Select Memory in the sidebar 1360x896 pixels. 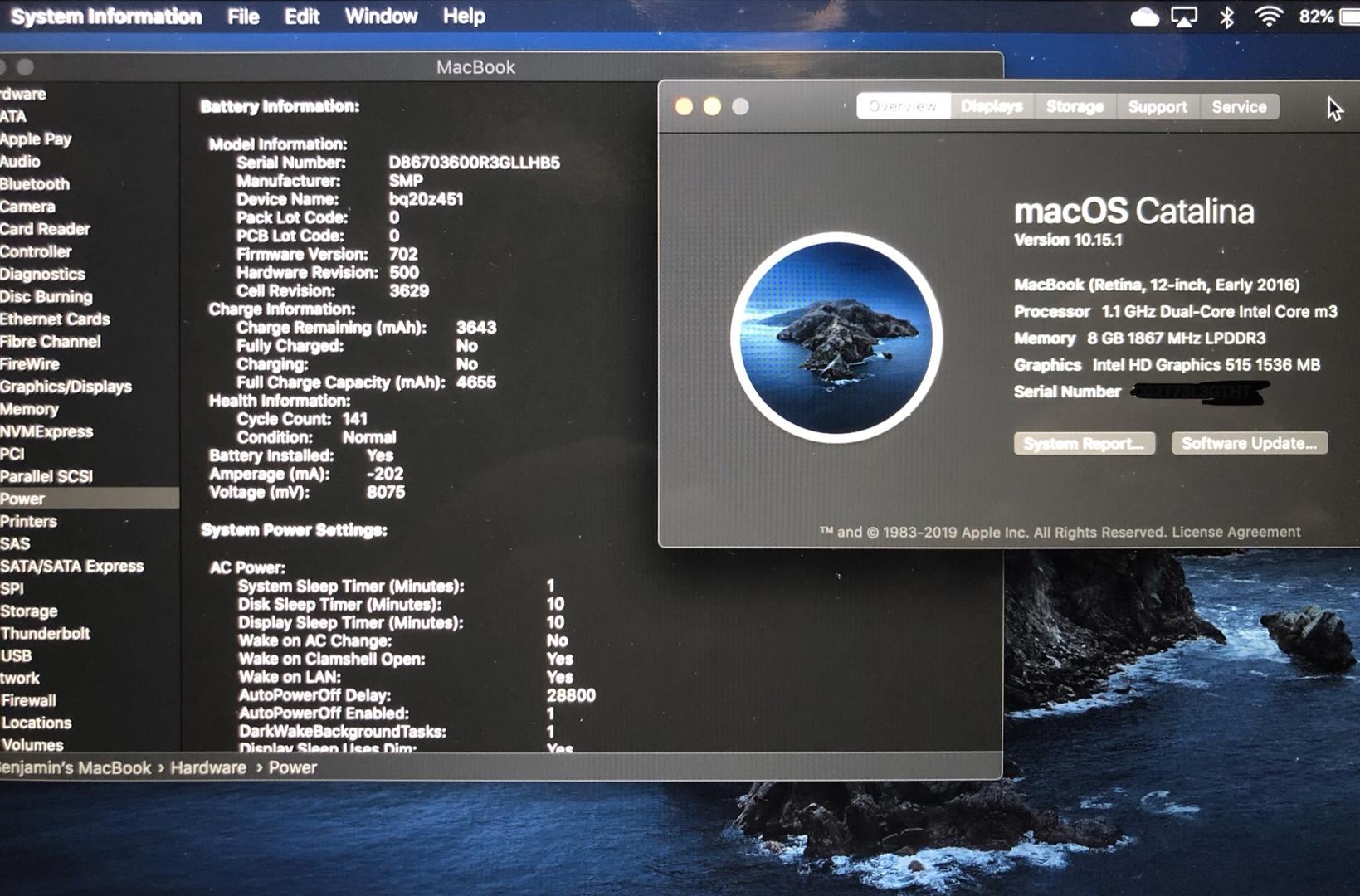(29, 408)
